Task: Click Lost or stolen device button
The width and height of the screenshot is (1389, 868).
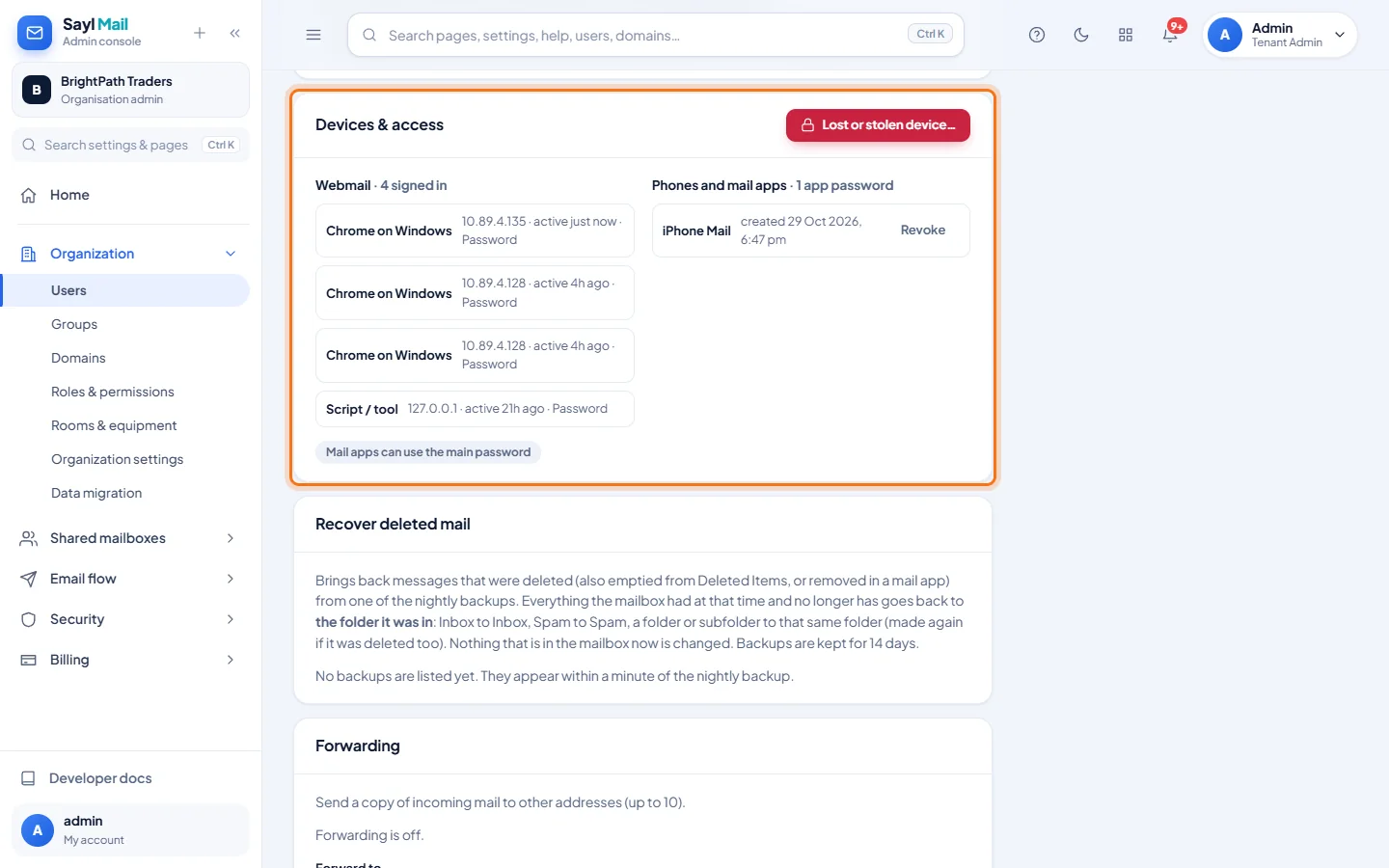Action: click(878, 125)
